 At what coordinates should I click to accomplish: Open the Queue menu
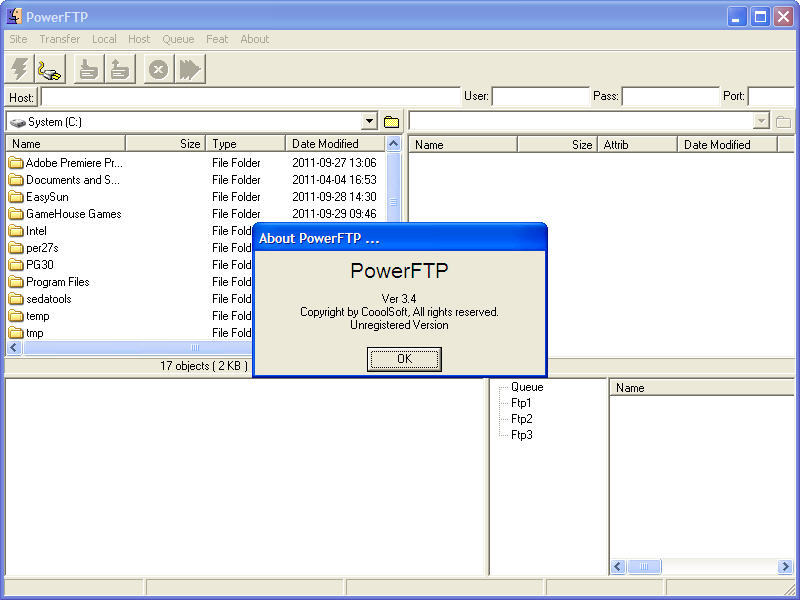(178, 39)
